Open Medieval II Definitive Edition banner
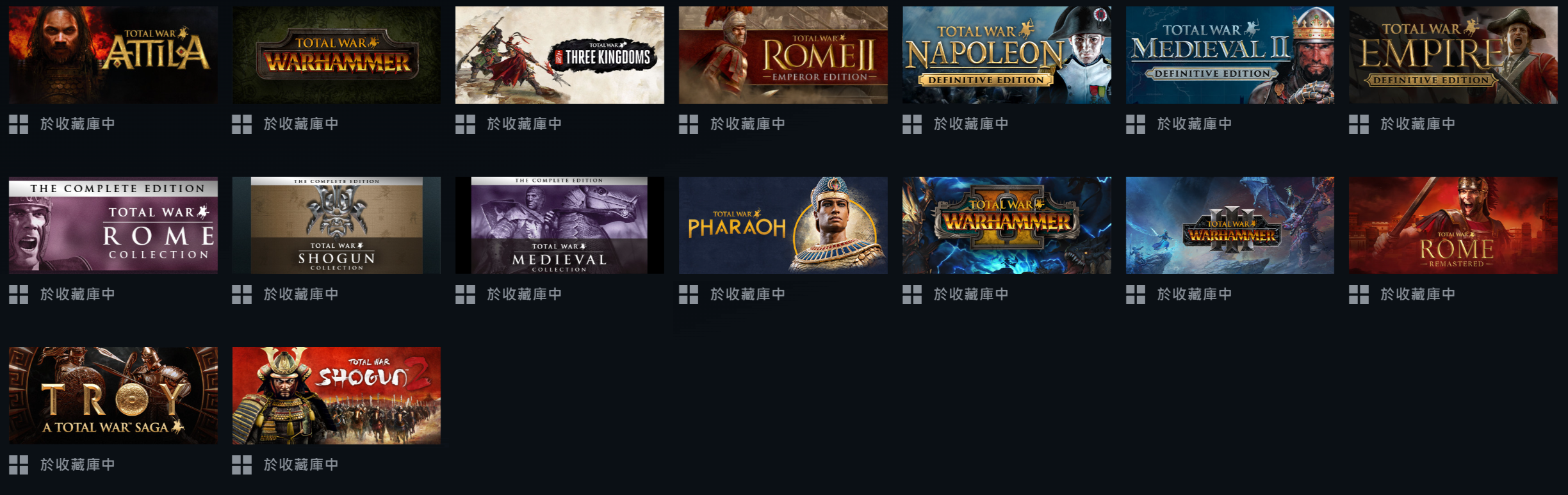Viewport: 1568px width, 495px height. click(x=1230, y=55)
